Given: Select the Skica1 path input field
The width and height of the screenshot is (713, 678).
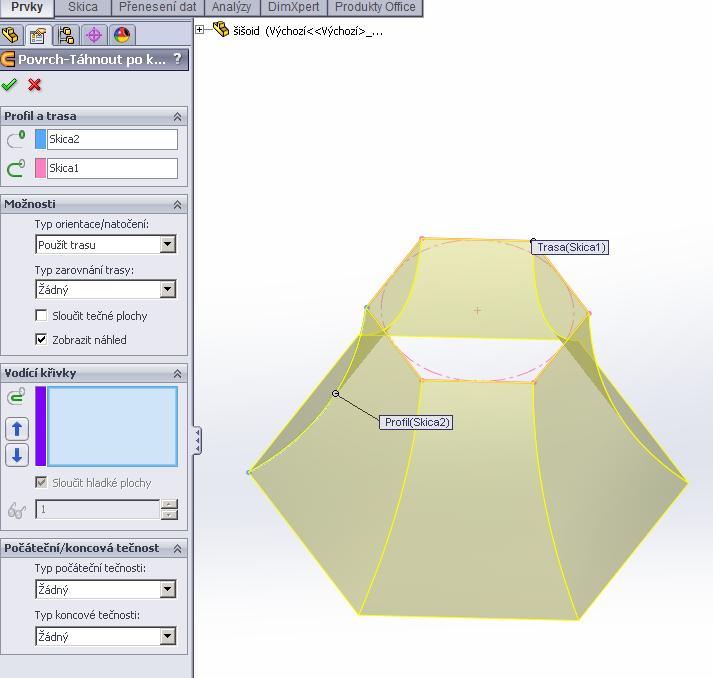Looking at the screenshot, I should tap(112, 169).
